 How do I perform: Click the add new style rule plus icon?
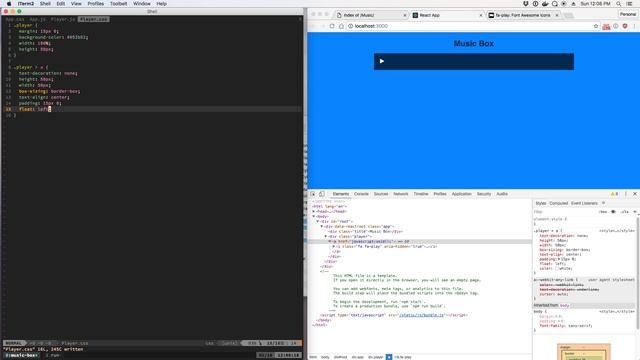point(635,212)
